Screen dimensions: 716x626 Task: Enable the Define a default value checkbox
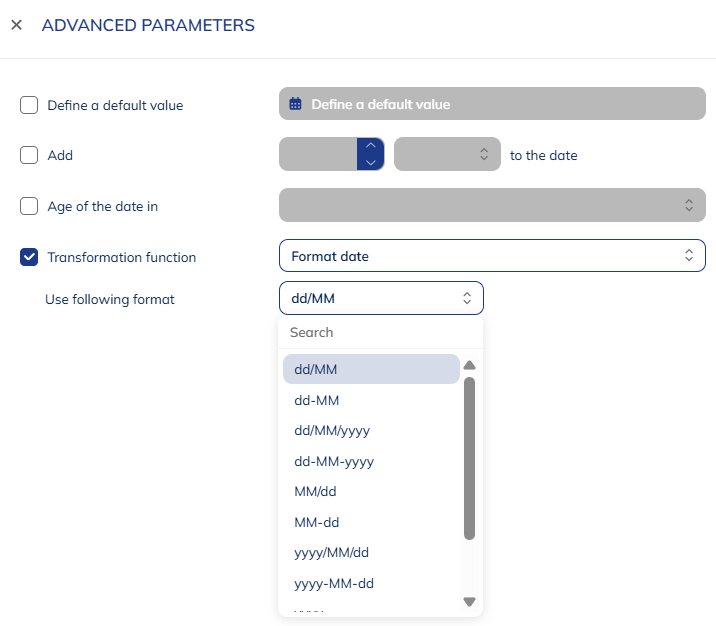[29, 105]
